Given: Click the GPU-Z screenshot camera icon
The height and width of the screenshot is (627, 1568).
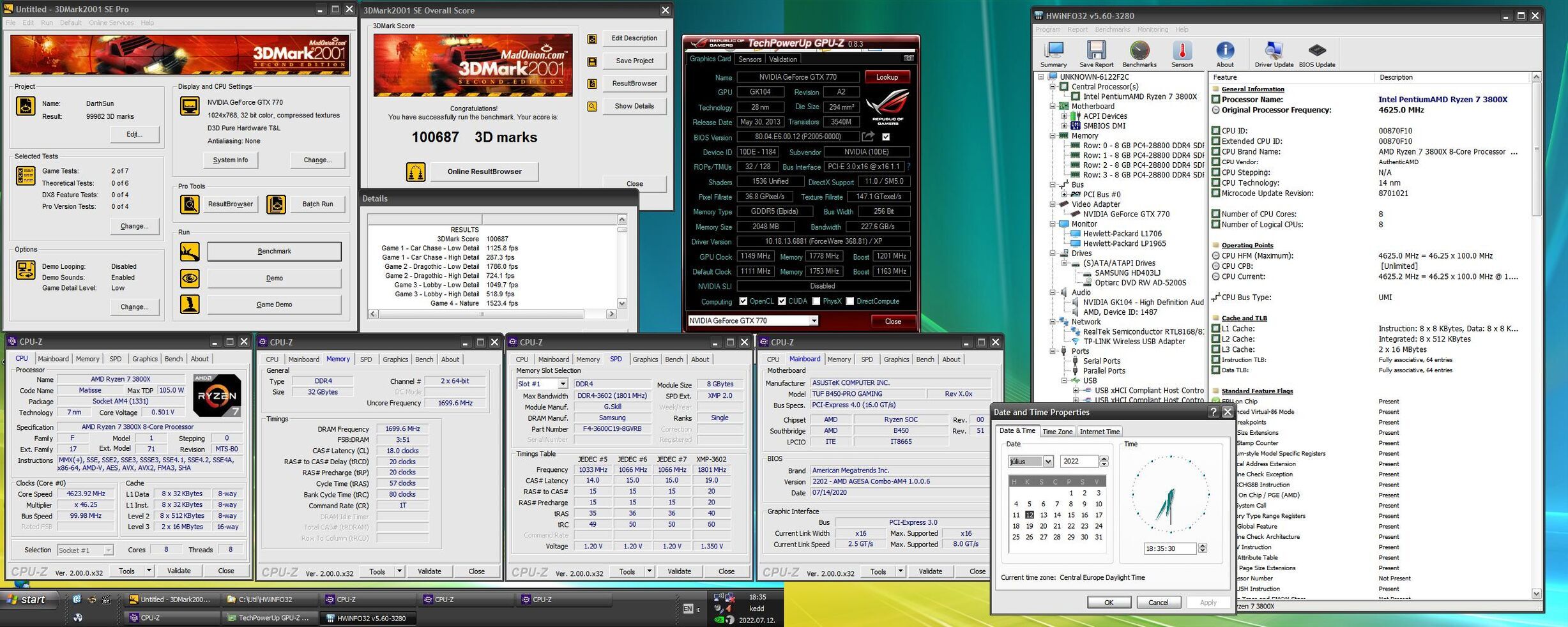Looking at the screenshot, I should pyautogui.click(x=908, y=58).
